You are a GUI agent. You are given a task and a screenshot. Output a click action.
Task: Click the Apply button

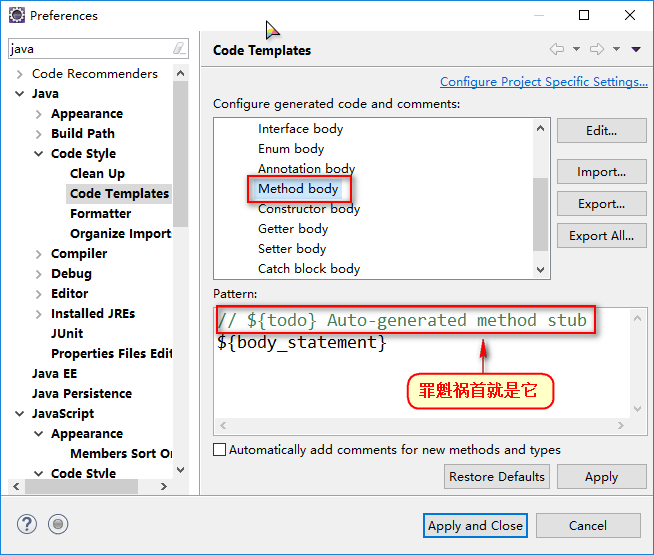601,477
